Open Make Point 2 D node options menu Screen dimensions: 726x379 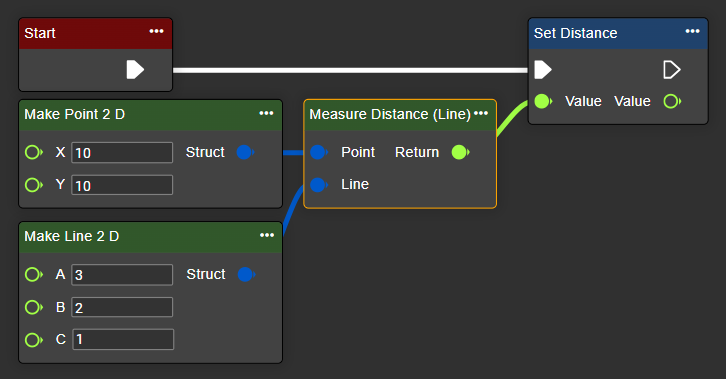click(x=266, y=113)
